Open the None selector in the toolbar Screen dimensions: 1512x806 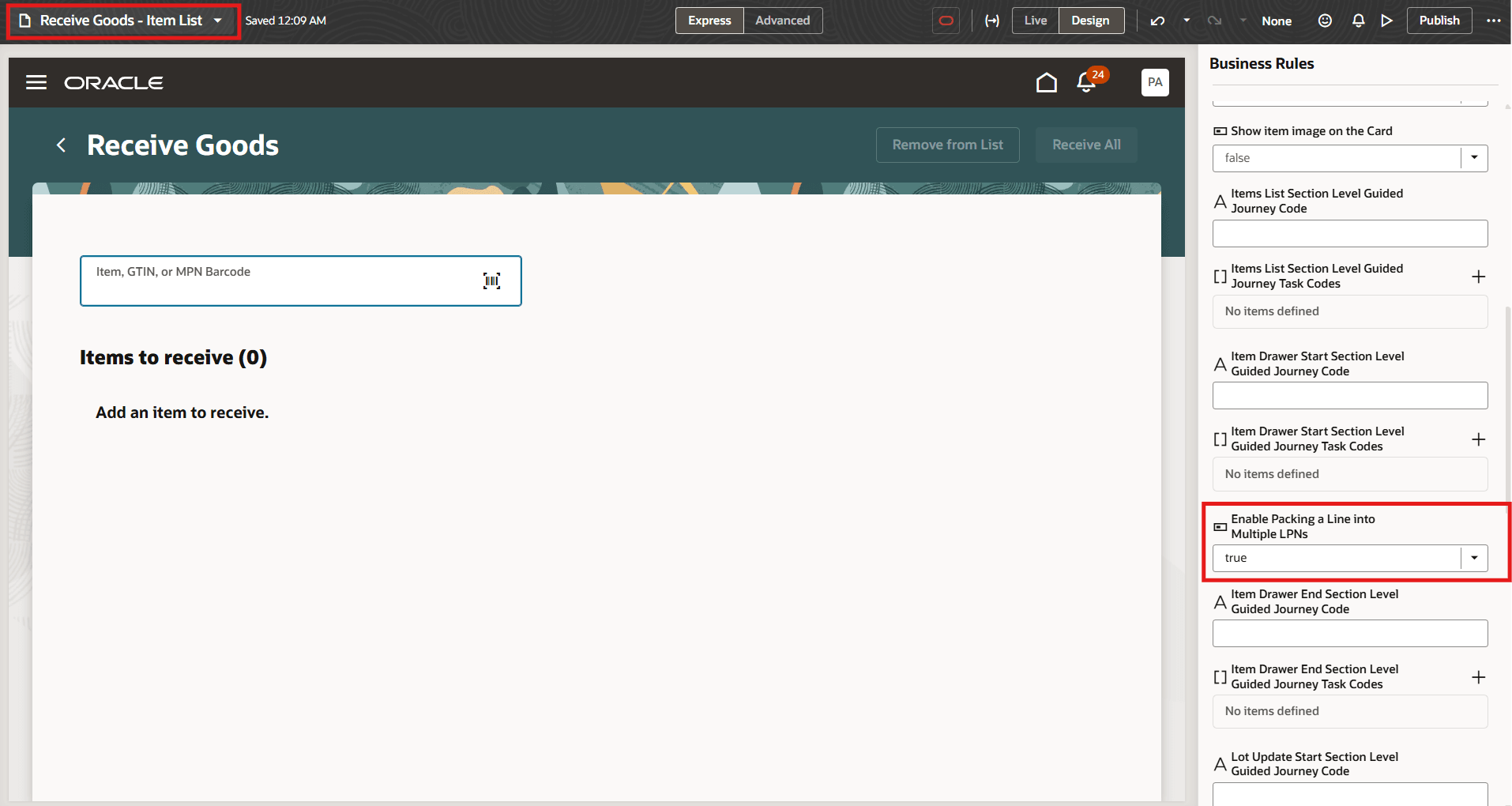click(1277, 21)
